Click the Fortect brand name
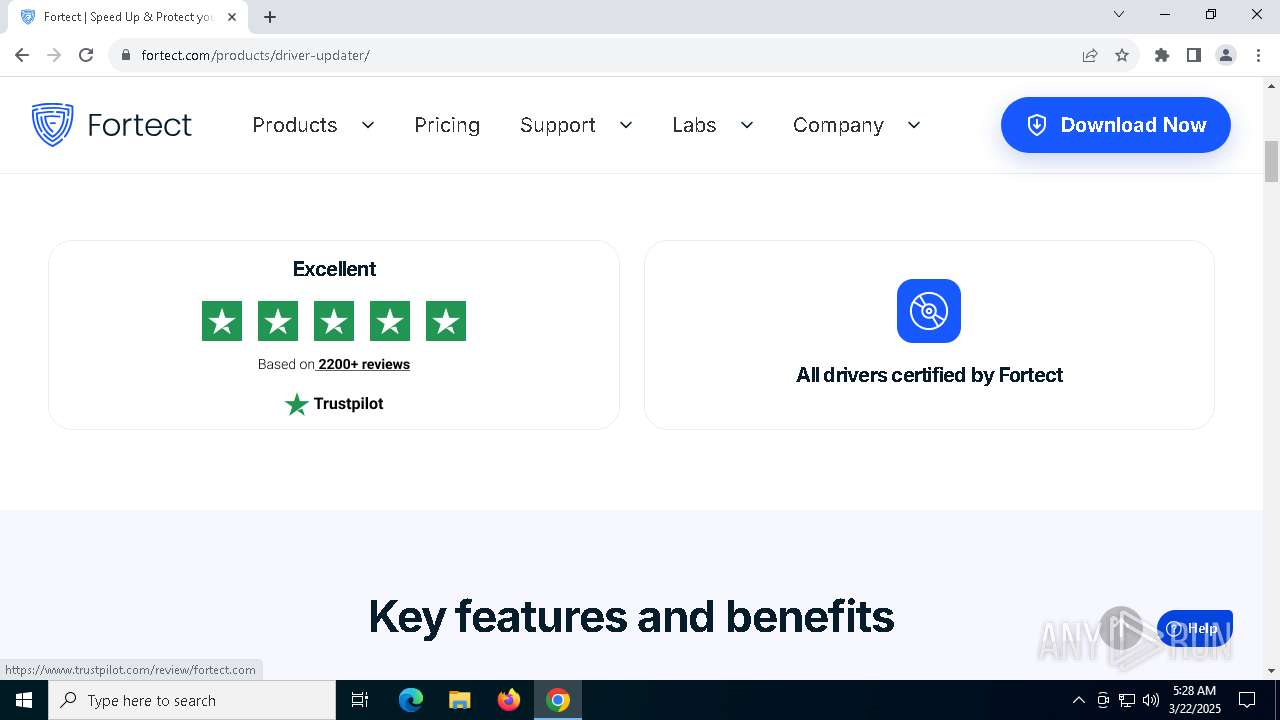This screenshot has height=720, width=1280. point(139,125)
